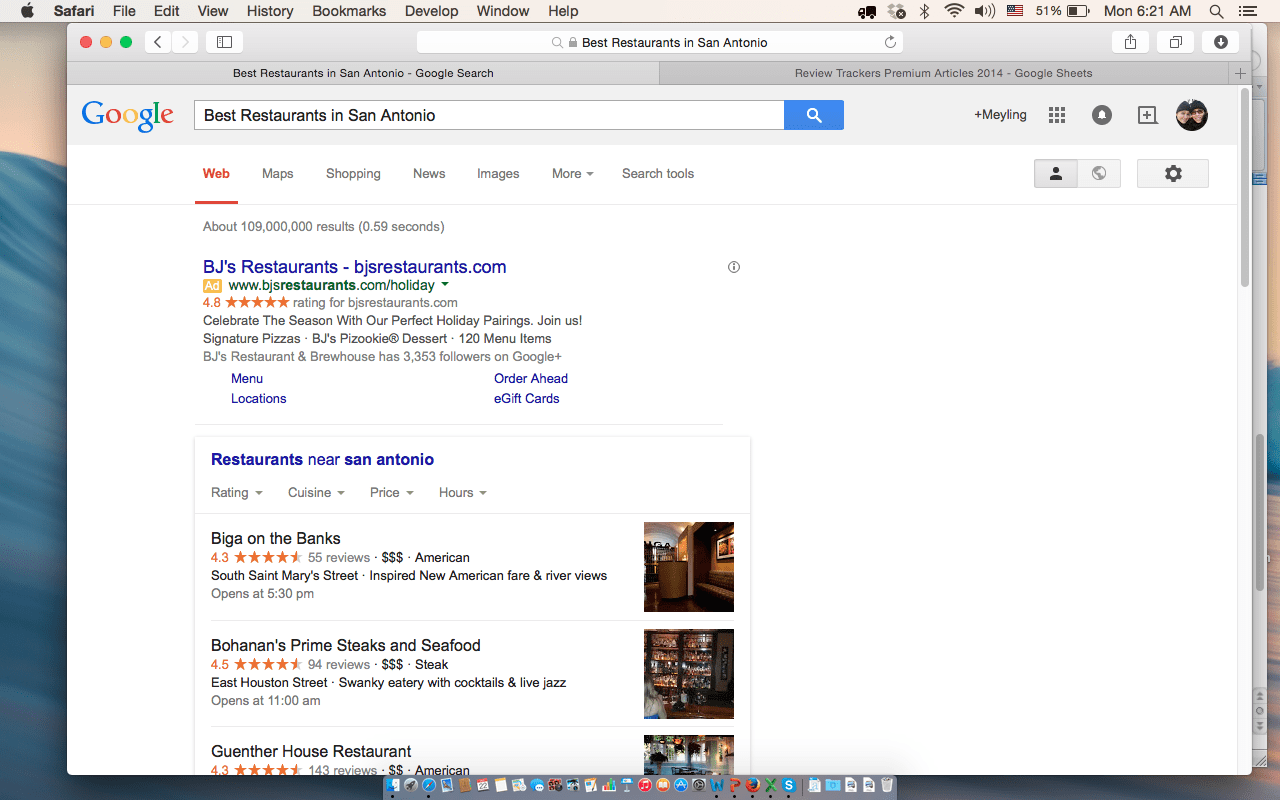Open Skype from the Dock
Image resolution: width=1280 pixels, height=800 pixels.
[789, 785]
